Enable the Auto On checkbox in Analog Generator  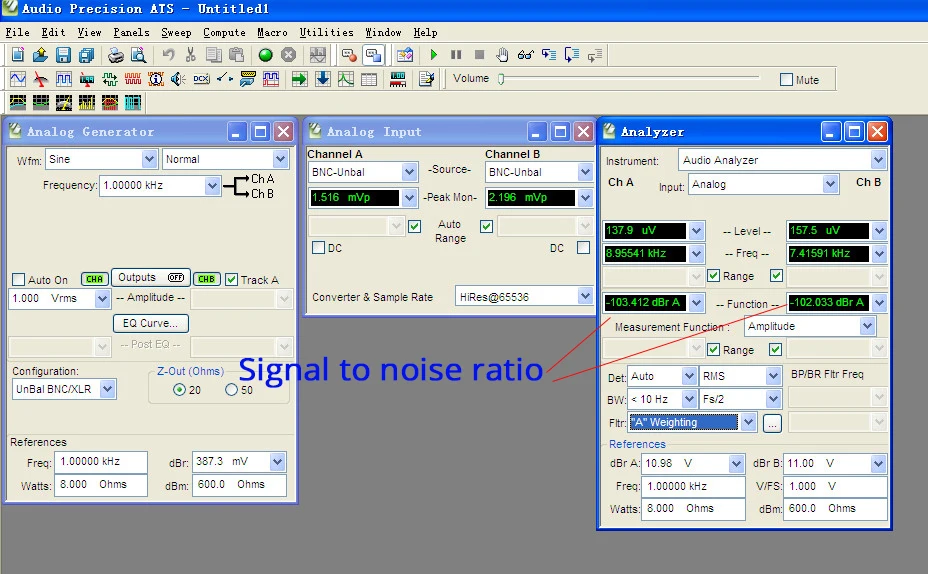click(18, 279)
